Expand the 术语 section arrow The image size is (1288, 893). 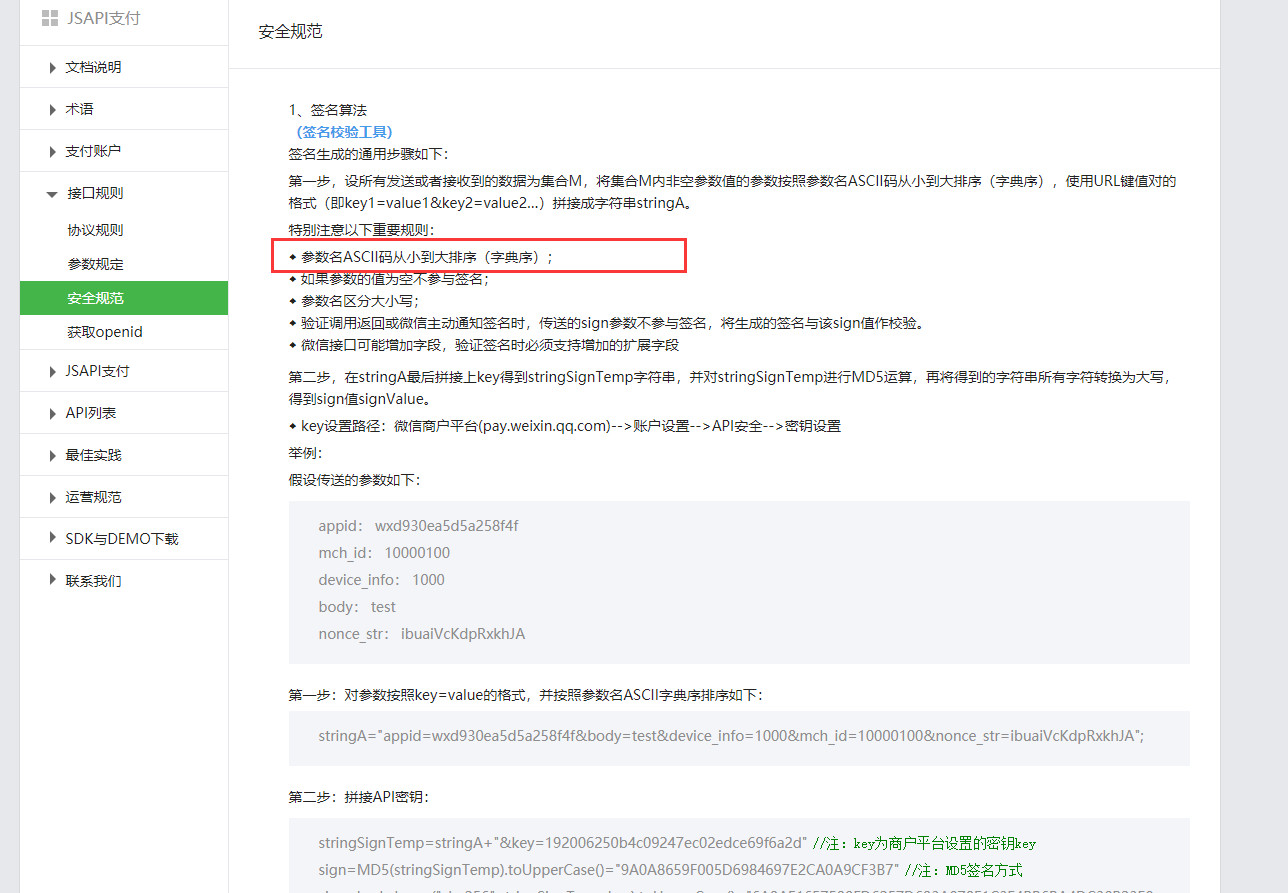(x=52, y=110)
